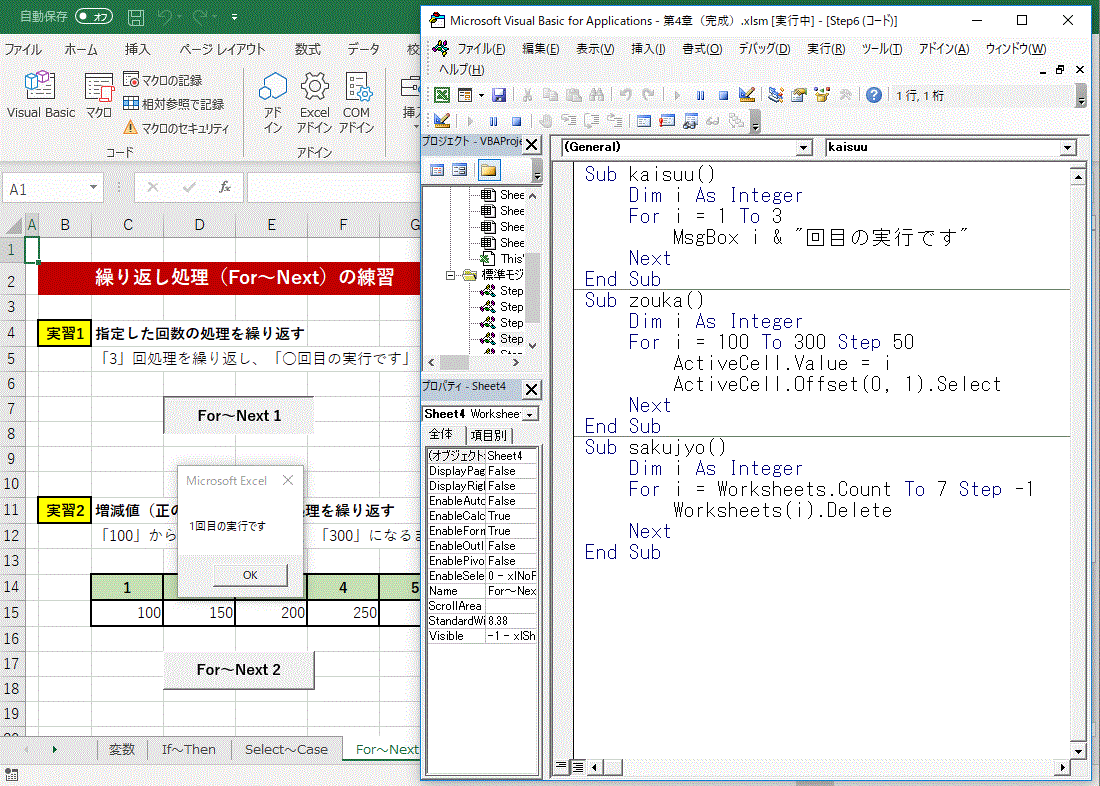Toggle 相対参照で記録 in Excel ribbon
1100x786 pixels.
pos(173,104)
